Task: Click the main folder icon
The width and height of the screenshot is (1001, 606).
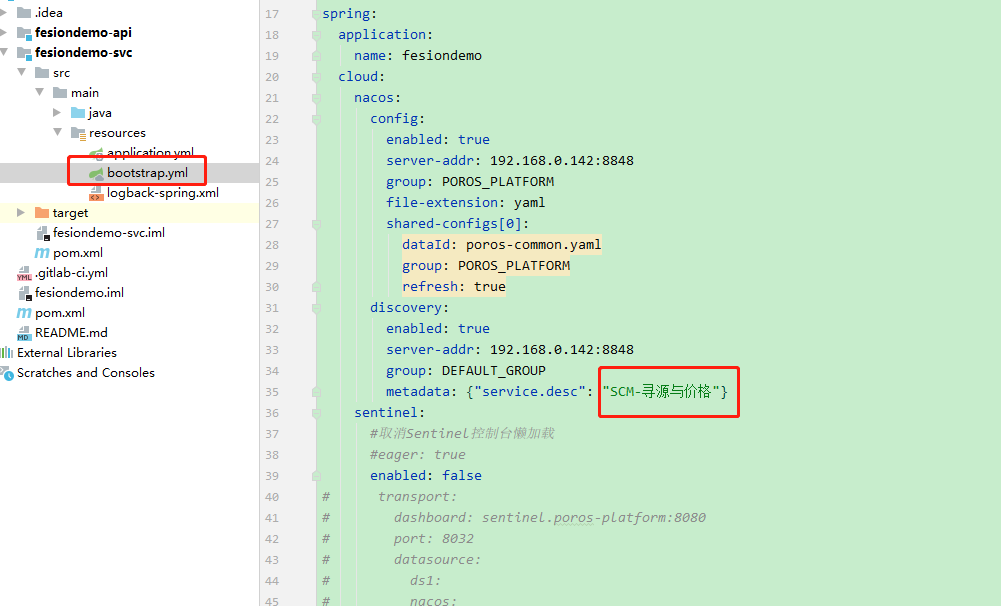Action: pos(60,93)
